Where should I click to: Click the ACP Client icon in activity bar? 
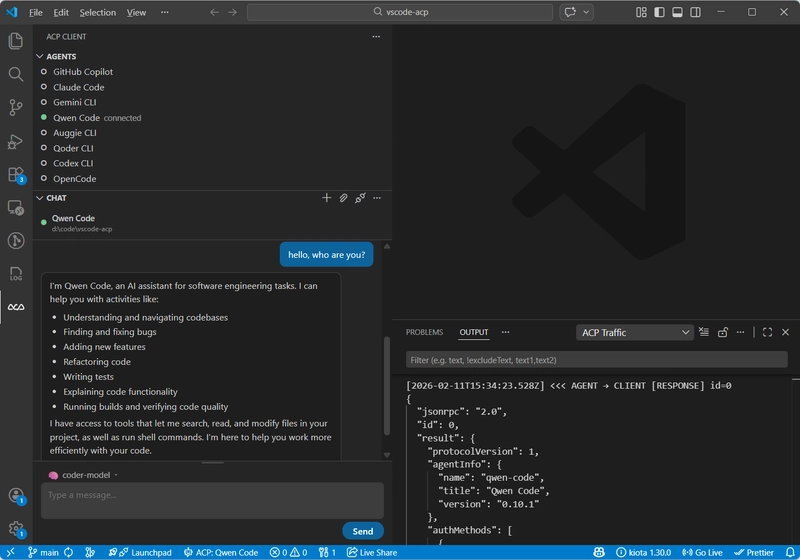tap(16, 307)
